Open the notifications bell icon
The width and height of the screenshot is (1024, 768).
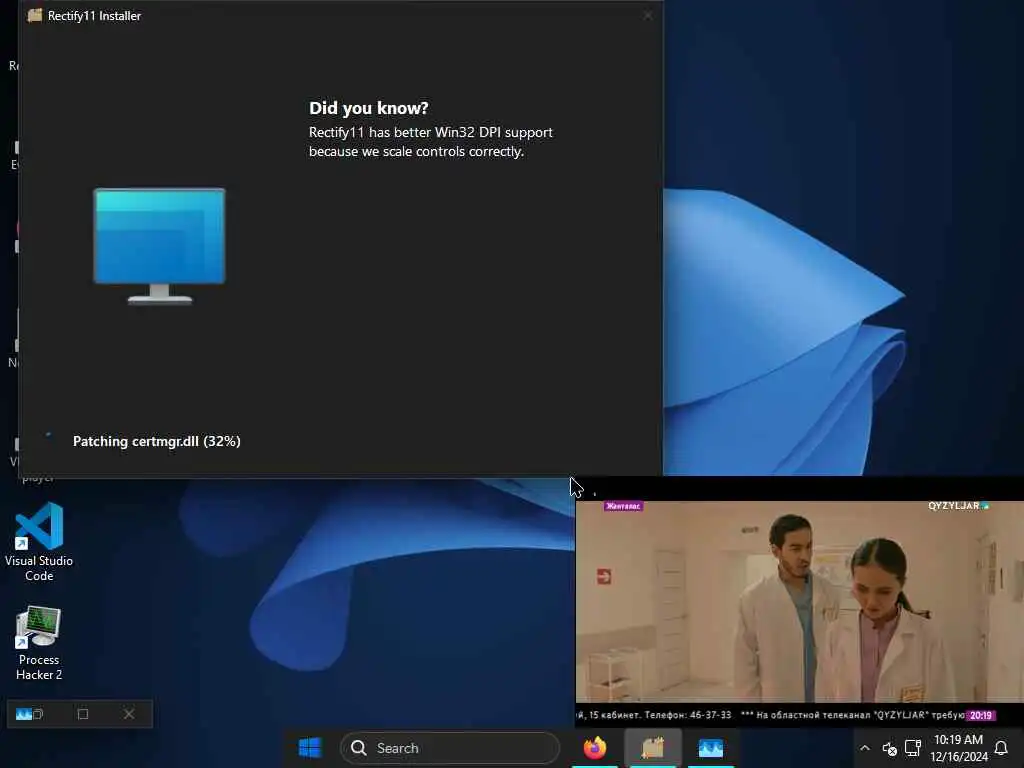pyautogui.click(x=1001, y=748)
